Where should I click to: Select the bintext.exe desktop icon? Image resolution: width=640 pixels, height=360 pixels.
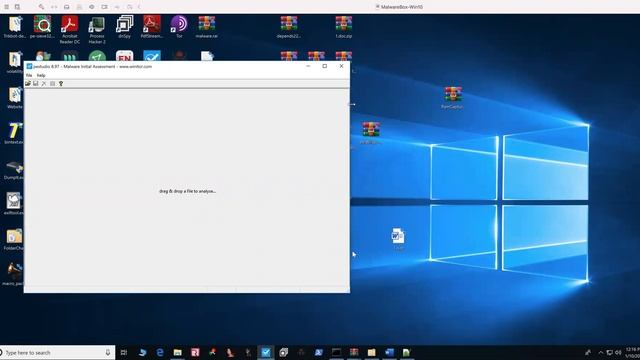coord(14,133)
